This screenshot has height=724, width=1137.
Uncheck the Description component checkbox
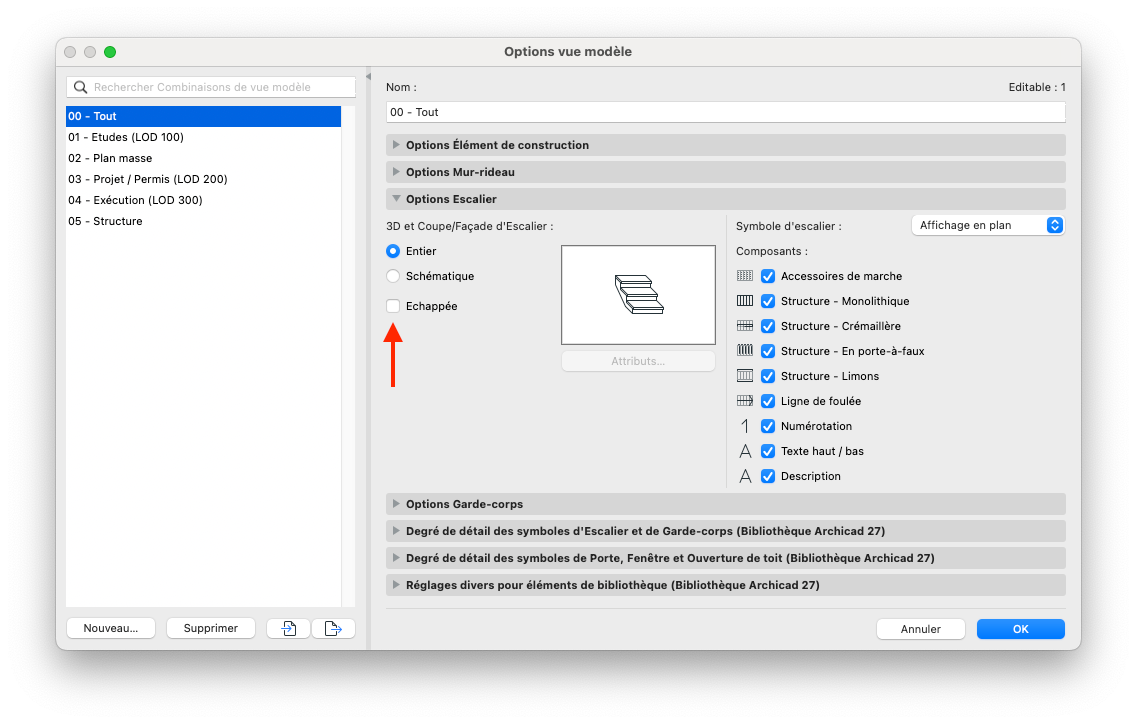768,477
